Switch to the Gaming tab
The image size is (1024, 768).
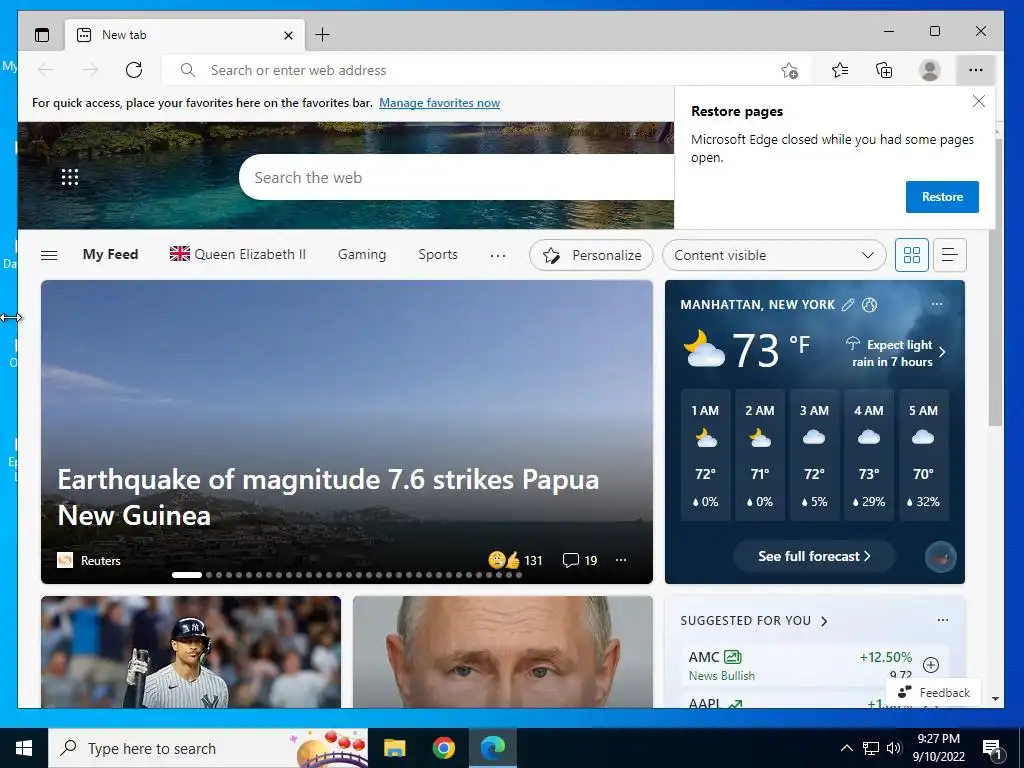click(x=362, y=255)
